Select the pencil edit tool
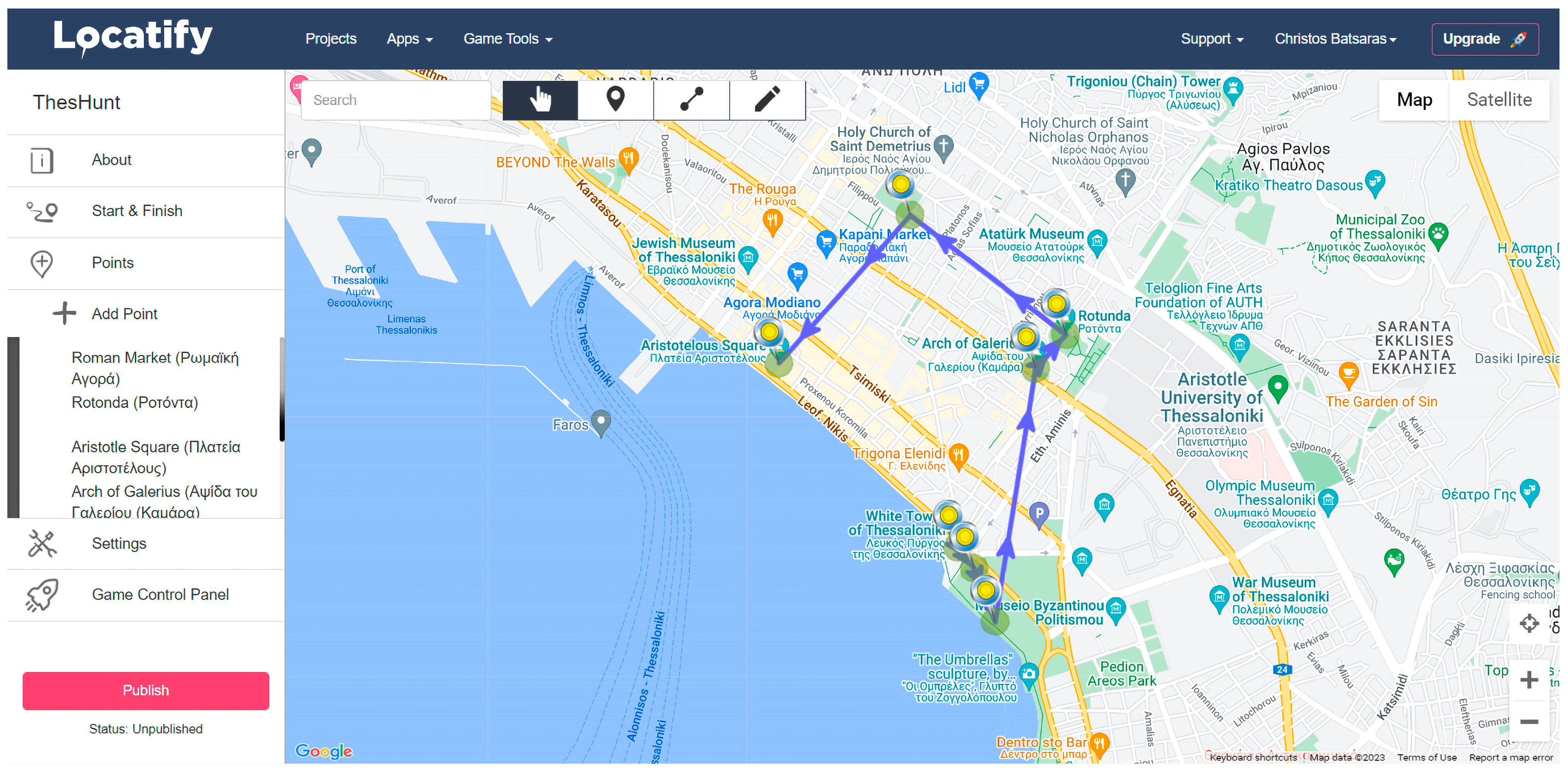The width and height of the screenshot is (1568, 771). [x=767, y=100]
